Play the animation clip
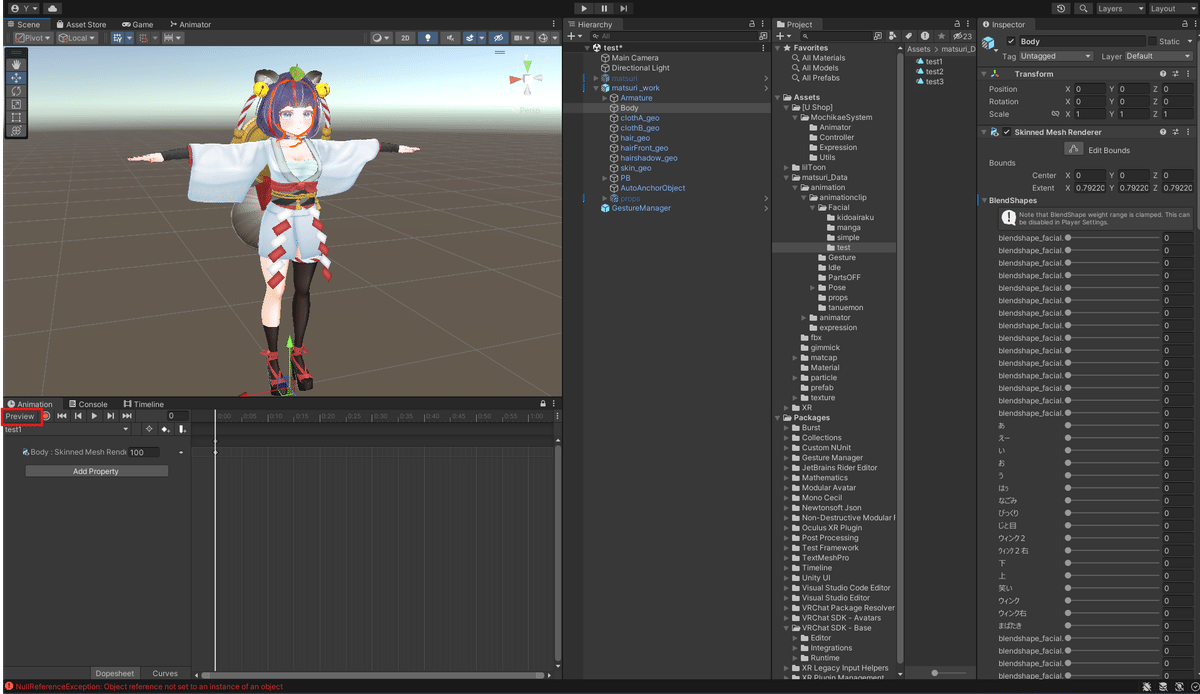This screenshot has width=1200, height=694. click(x=94, y=416)
